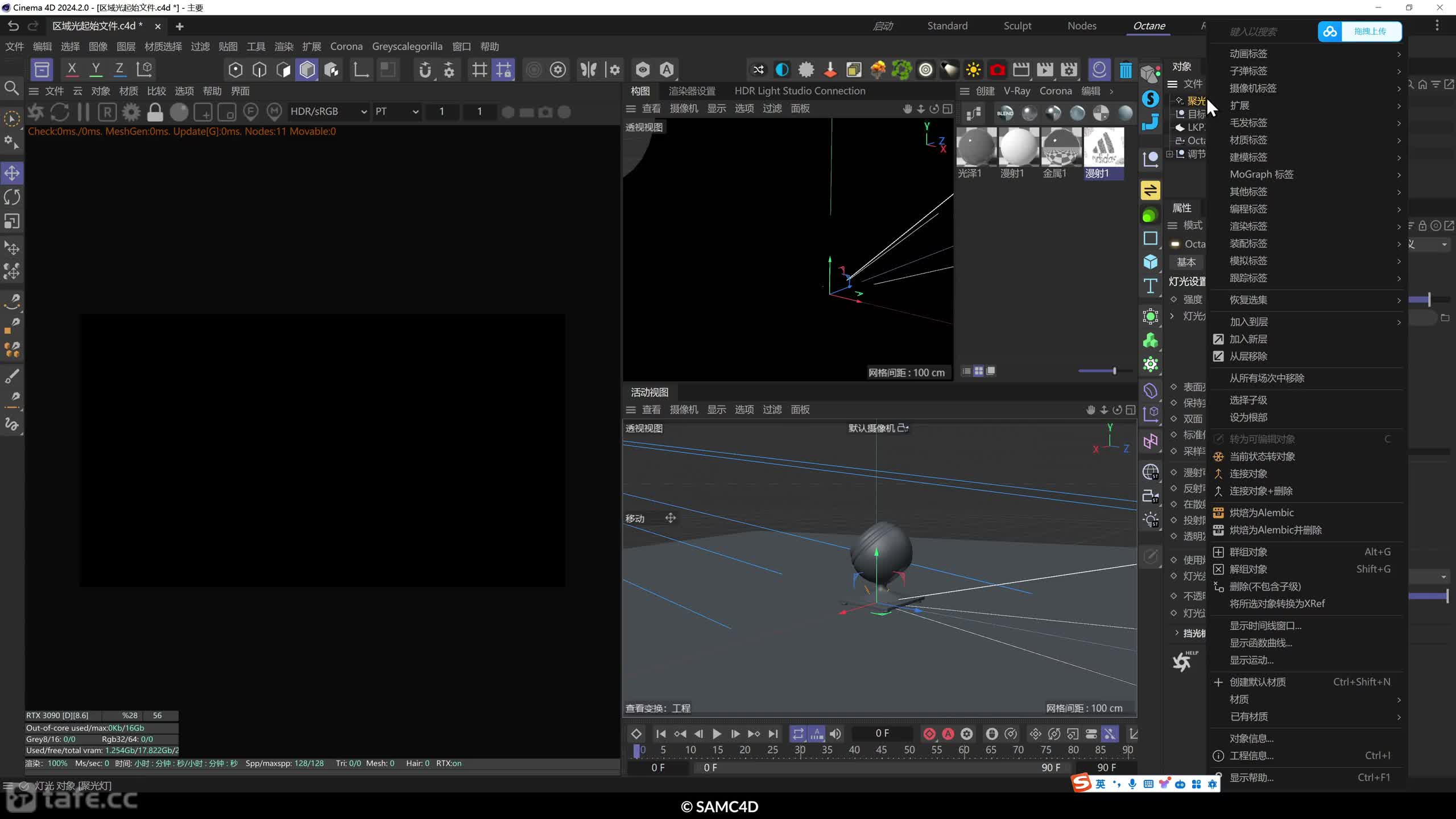Open HDR Light Studio Connection tab
Screen dimensions: 1456x819
point(800,91)
